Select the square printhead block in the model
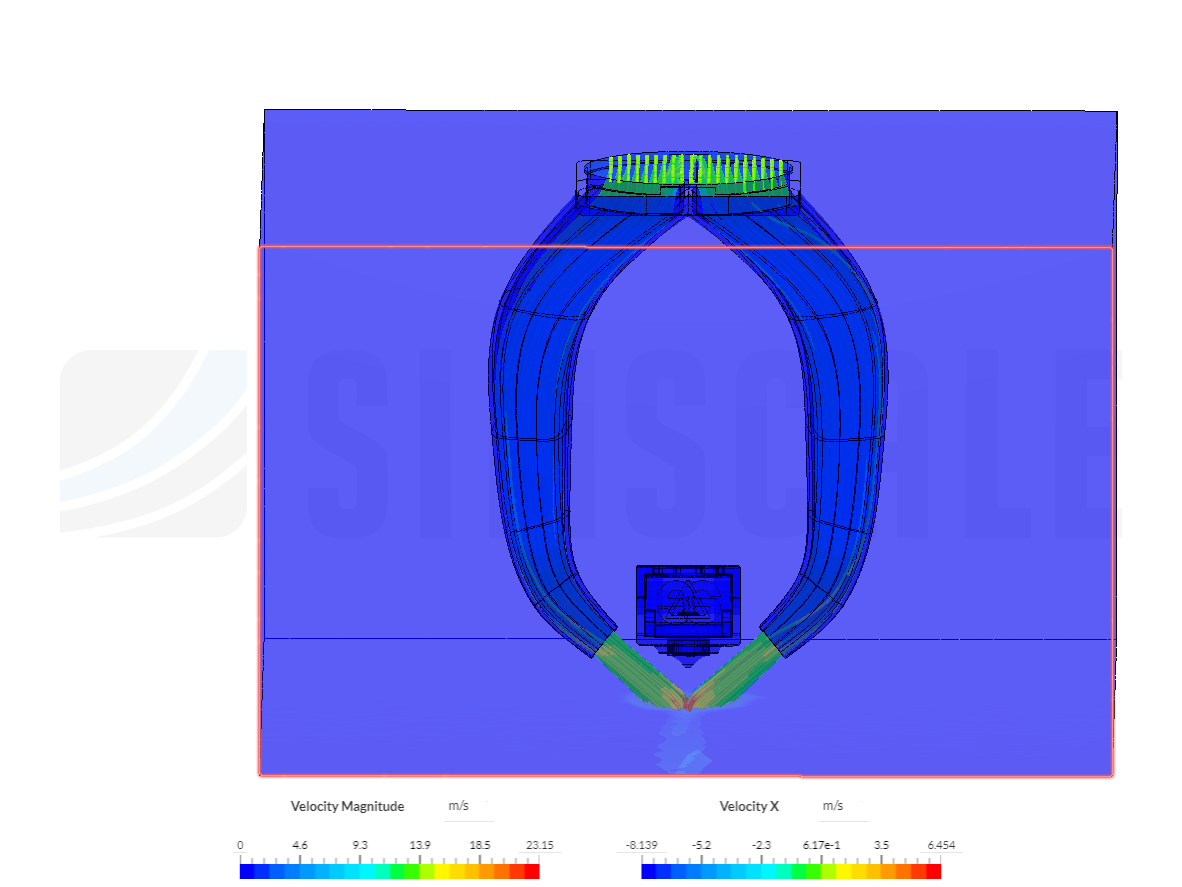Image resolution: width=1182 pixels, height=887 pixels. tap(688, 606)
